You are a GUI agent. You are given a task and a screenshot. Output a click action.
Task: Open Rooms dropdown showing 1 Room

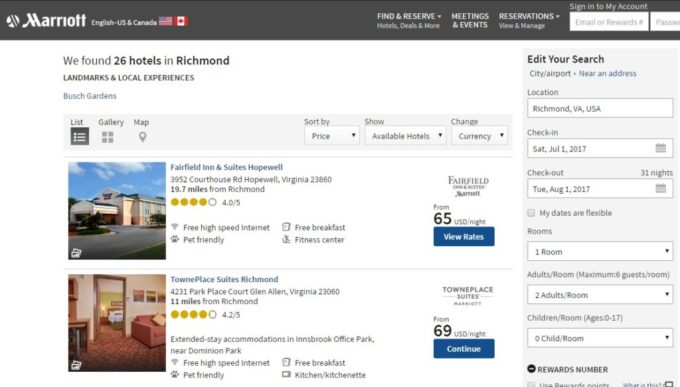coord(600,252)
